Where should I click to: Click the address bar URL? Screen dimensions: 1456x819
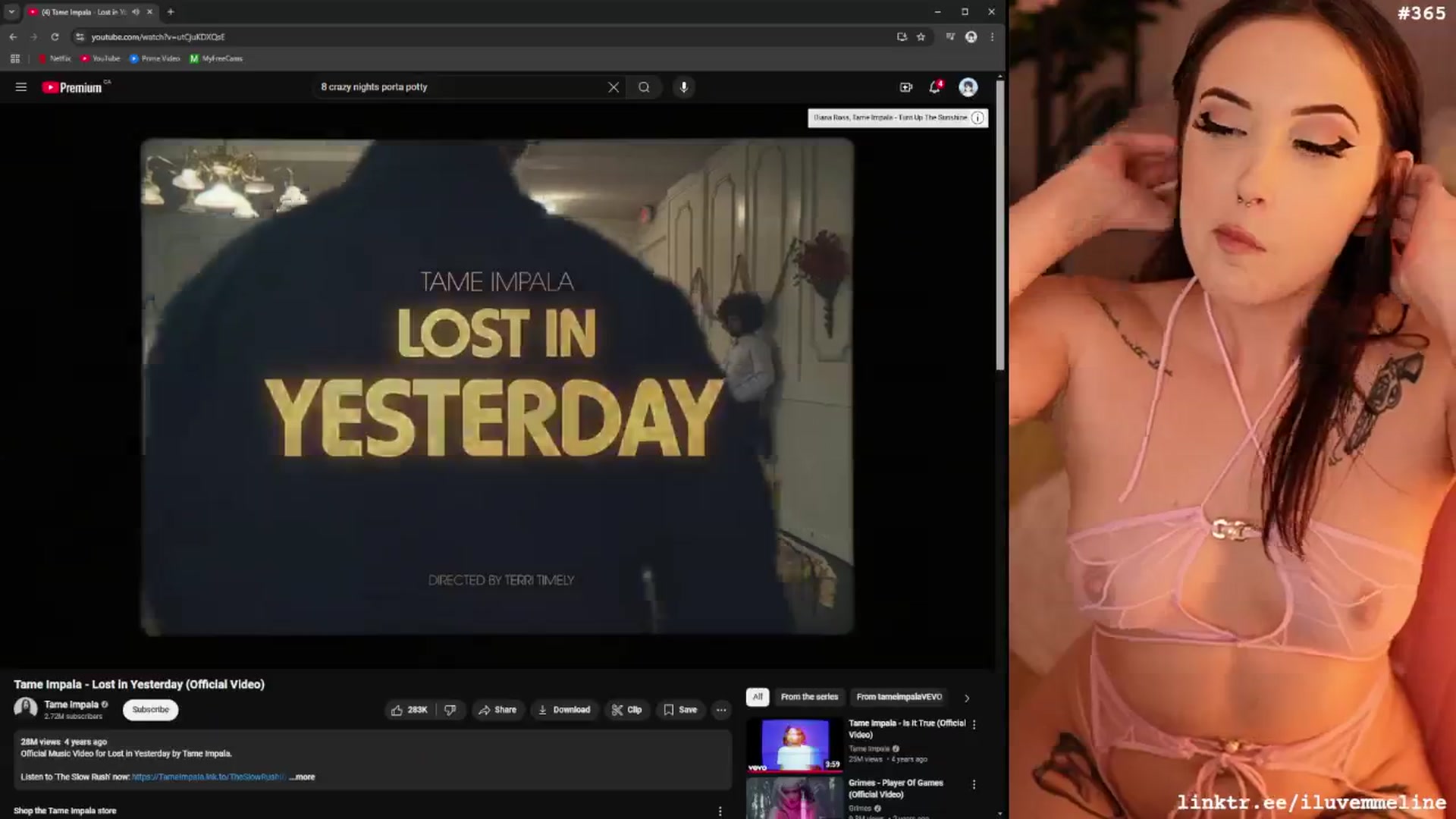coord(158,36)
